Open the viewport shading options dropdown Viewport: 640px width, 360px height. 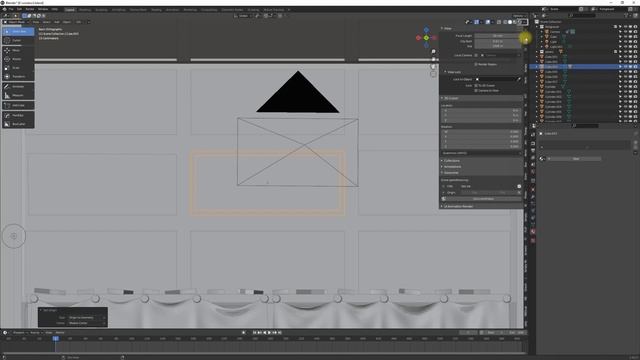click(x=524, y=22)
